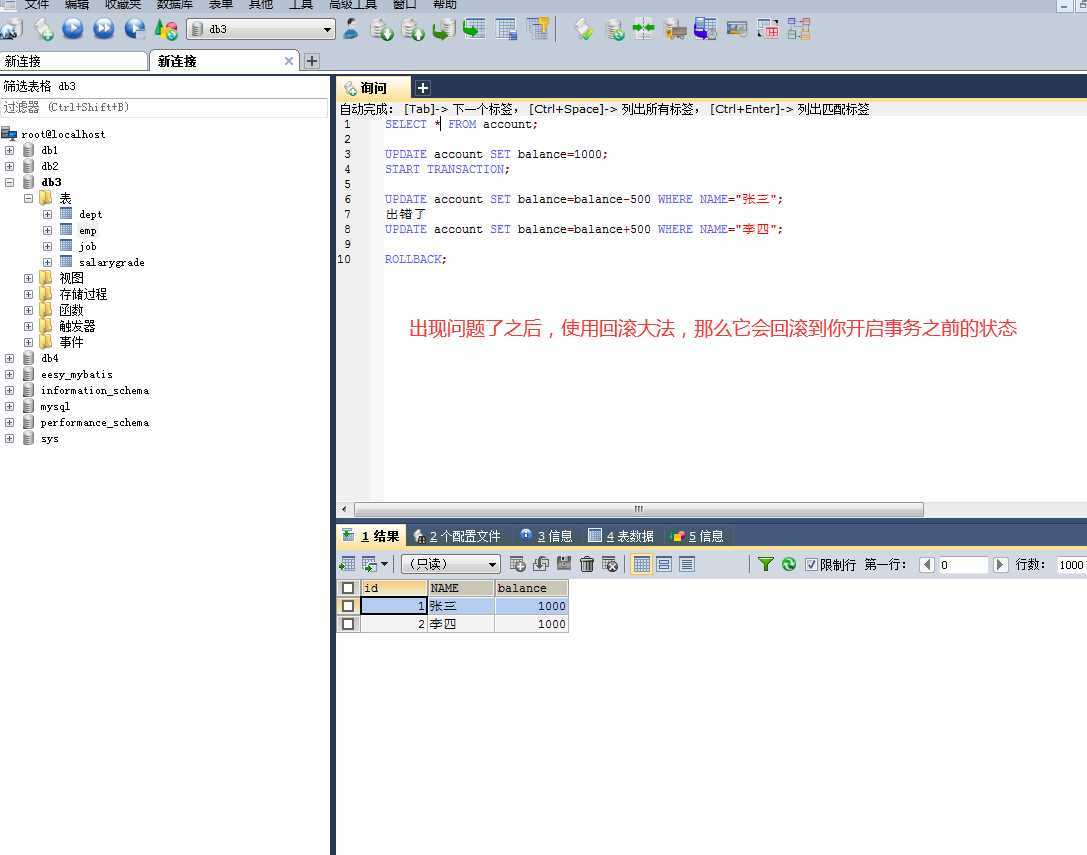Expand the information_schema database node

click(x=9, y=390)
